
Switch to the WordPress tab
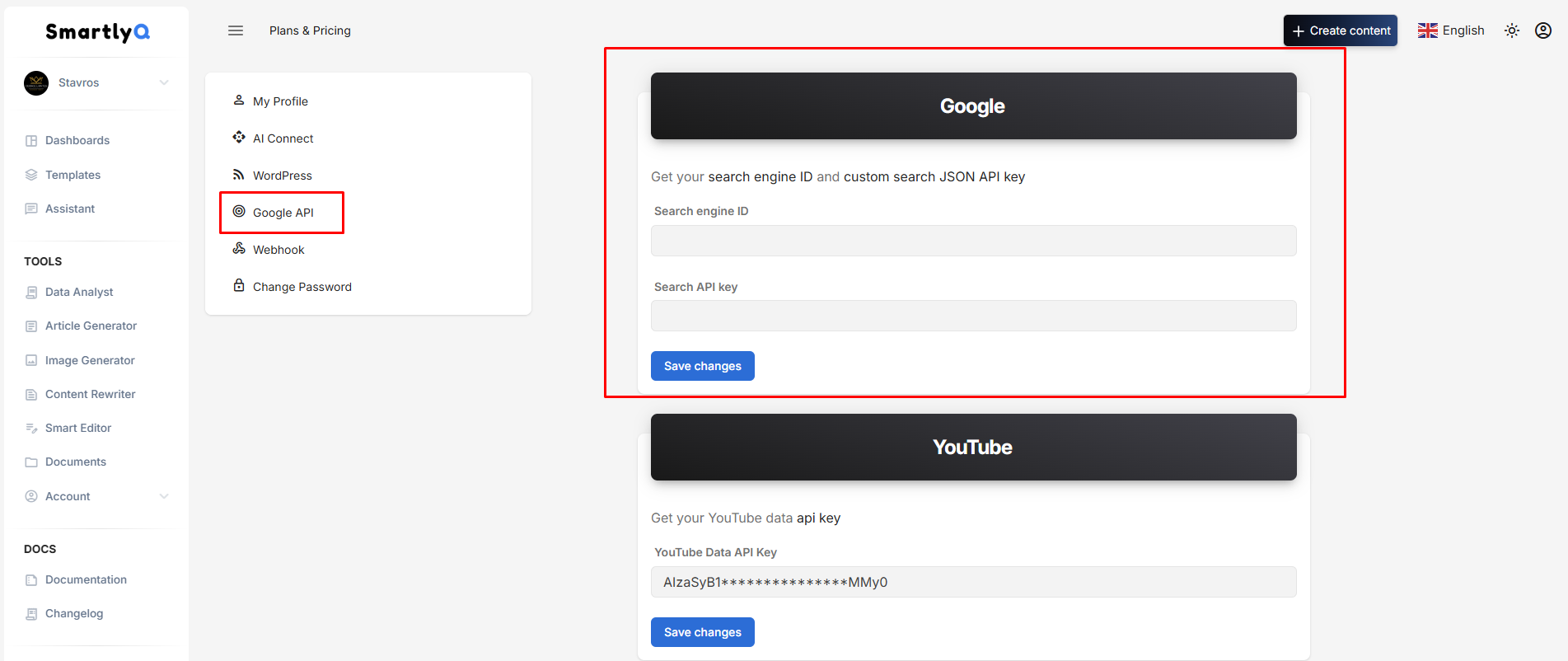click(x=282, y=176)
